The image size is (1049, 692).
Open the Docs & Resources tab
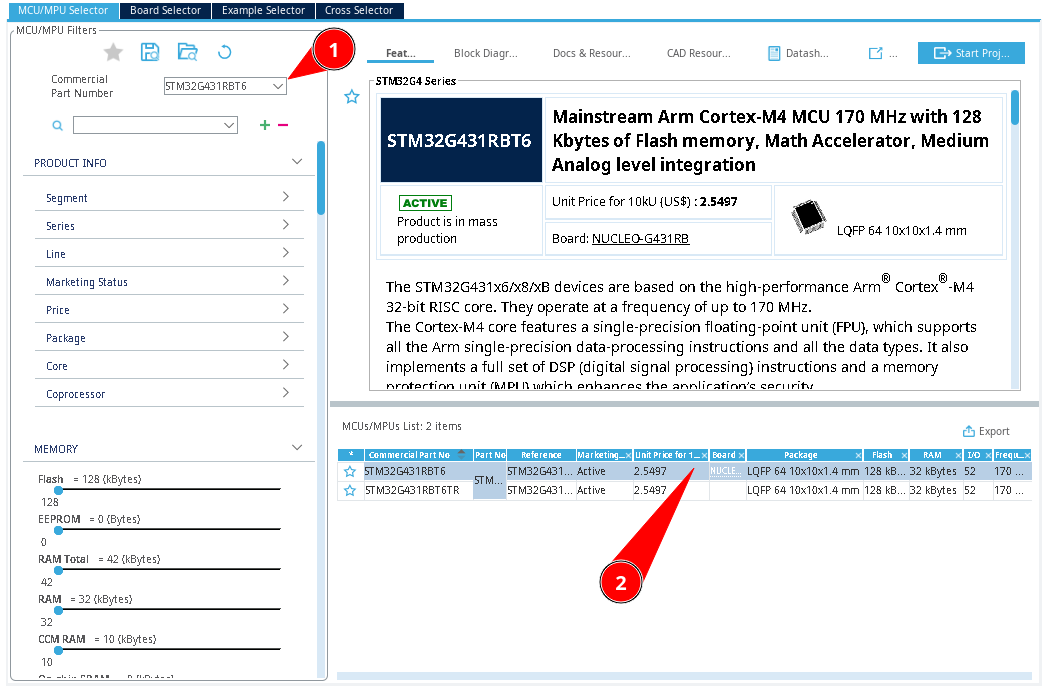[x=591, y=54]
